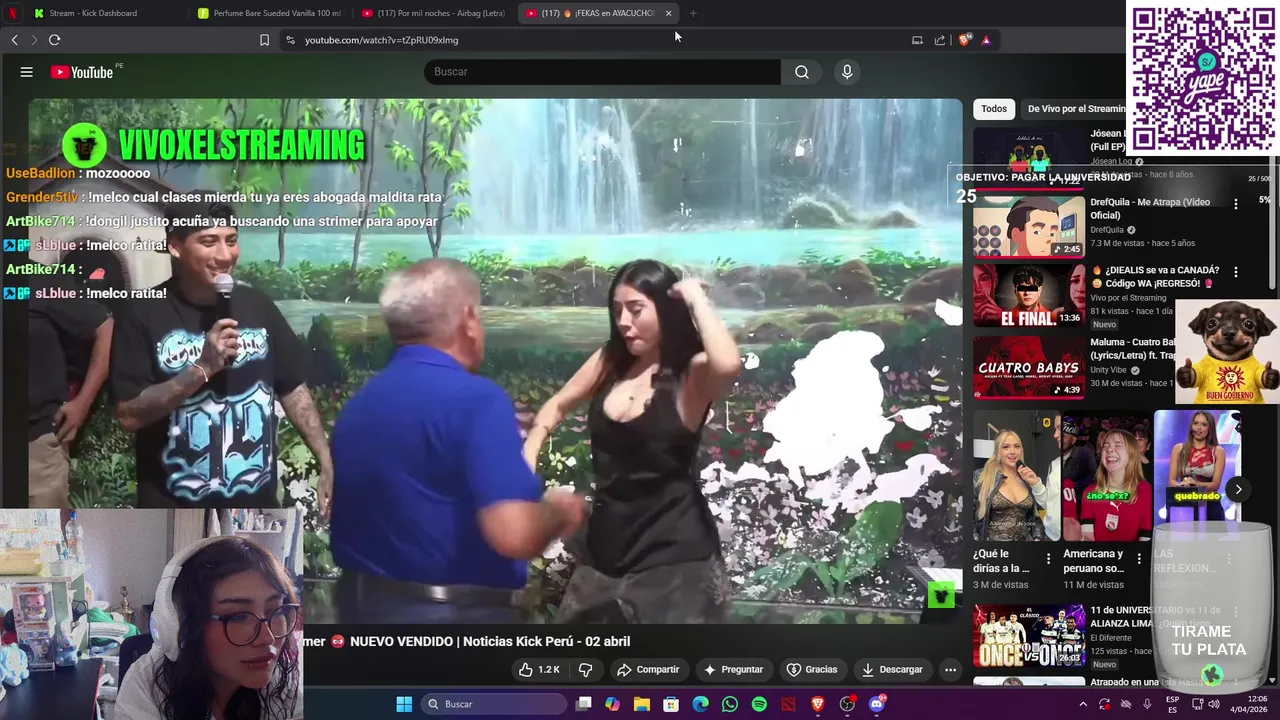Show next Shorts with right chevron
The height and width of the screenshot is (720, 1280).
coord(1238,490)
